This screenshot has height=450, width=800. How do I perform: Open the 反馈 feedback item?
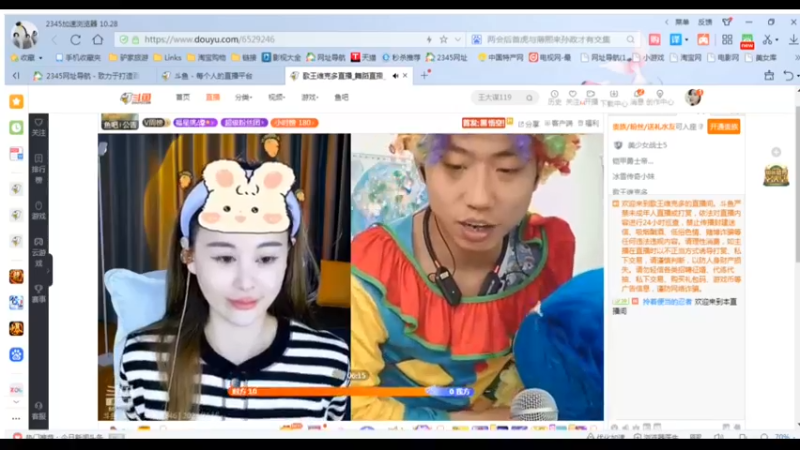click(705, 22)
